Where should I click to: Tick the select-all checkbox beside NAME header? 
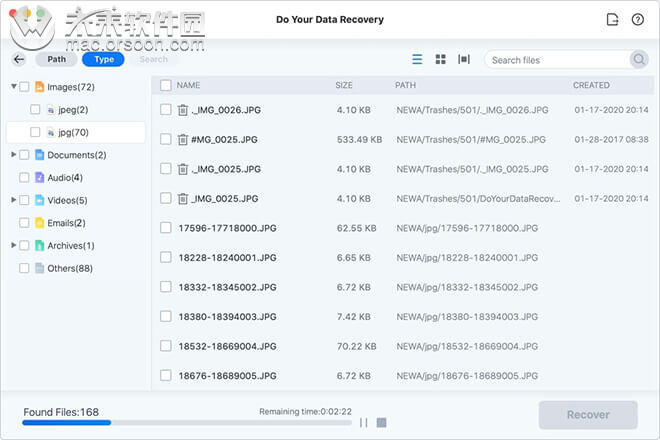[166, 85]
